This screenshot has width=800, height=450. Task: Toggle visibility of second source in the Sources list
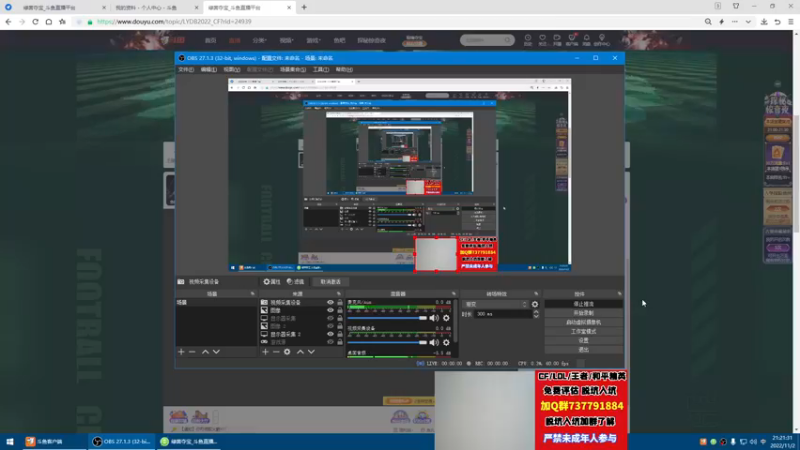tap(330, 310)
